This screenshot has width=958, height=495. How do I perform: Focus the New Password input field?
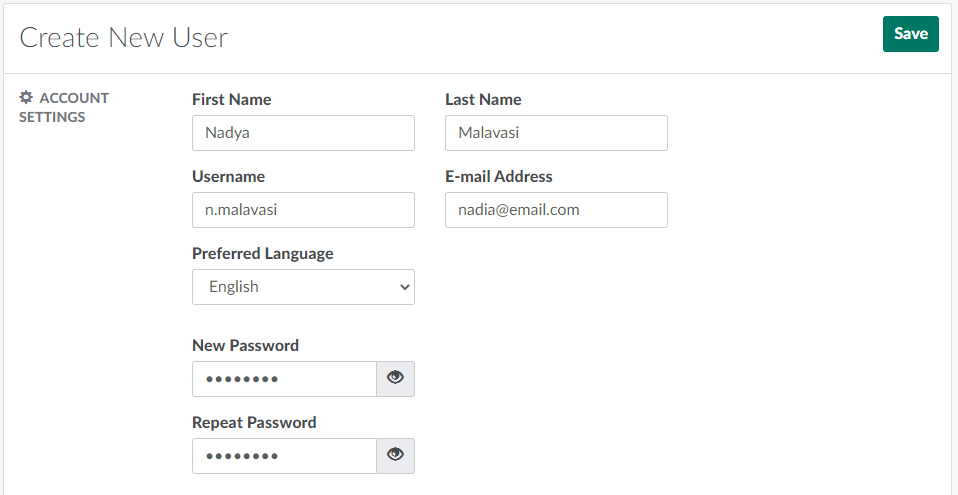[x=284, y=379]
